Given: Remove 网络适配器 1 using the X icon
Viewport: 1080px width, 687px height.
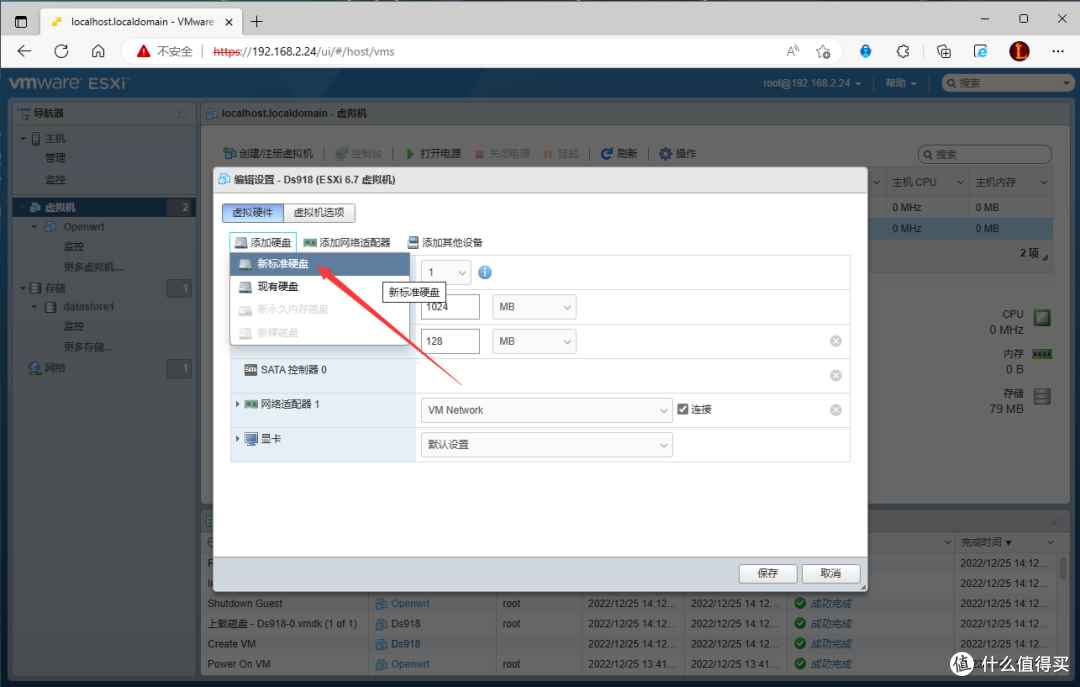Looking at the screenshot, I should [x=835, y=410].
